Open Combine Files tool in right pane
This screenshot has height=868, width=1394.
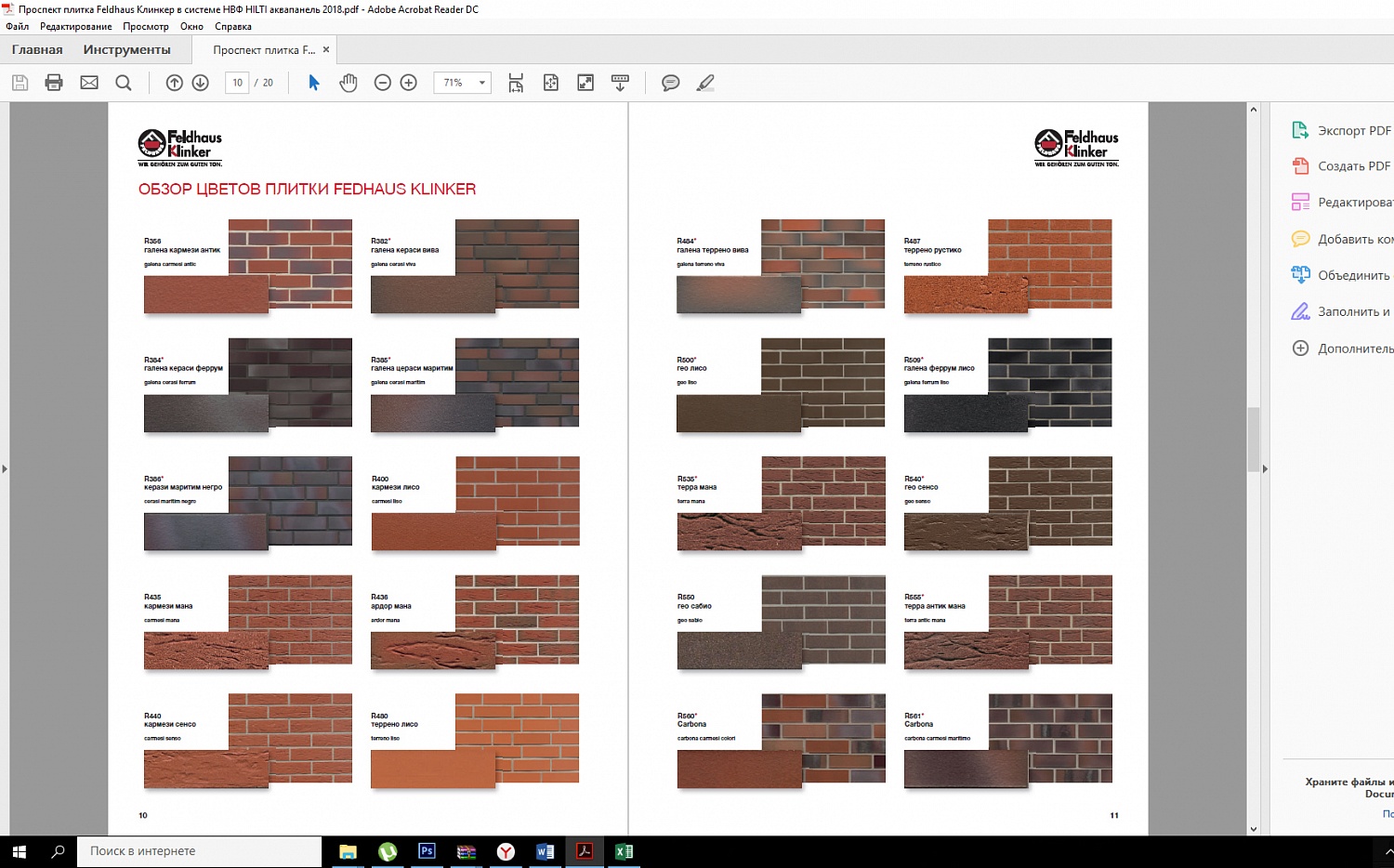click(x=1342, y=275)
